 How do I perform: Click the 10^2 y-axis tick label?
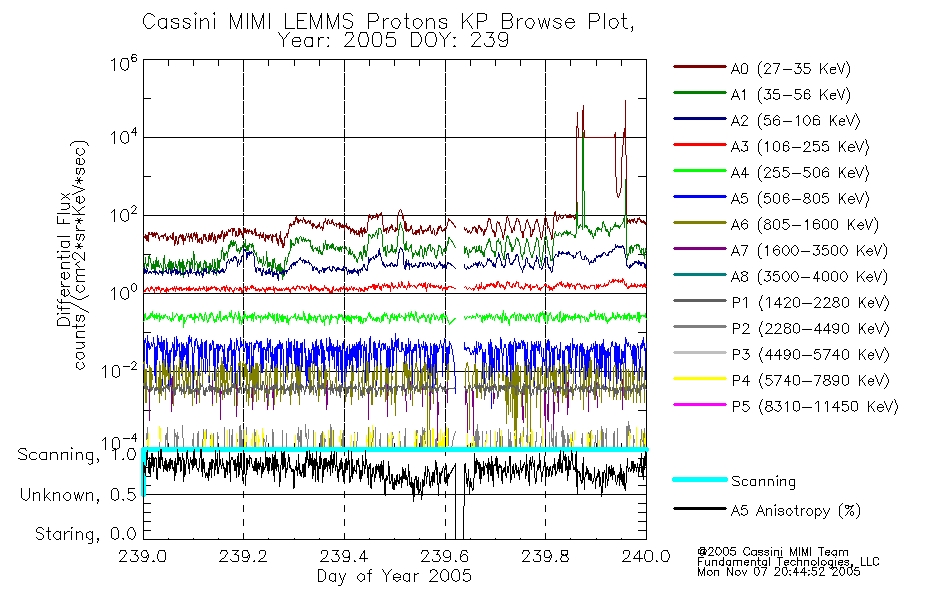click(x=123, y=215)
